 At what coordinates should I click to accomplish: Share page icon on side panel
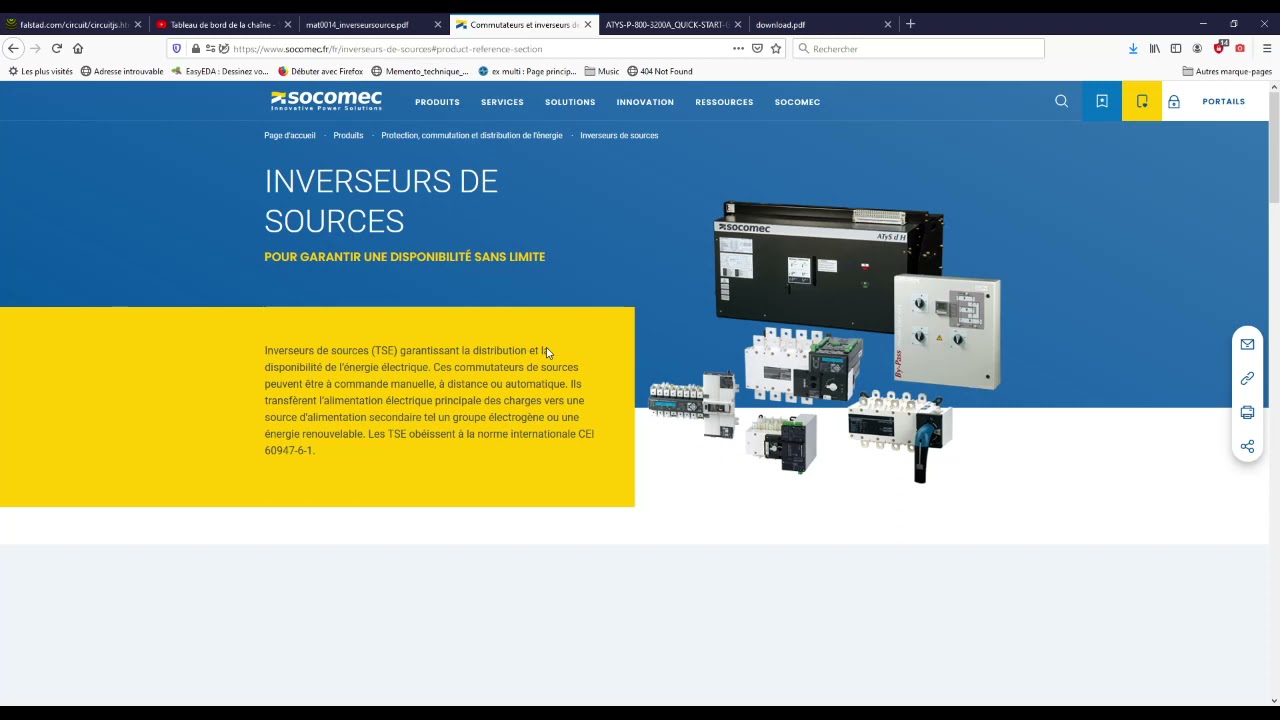[1247, 446]
